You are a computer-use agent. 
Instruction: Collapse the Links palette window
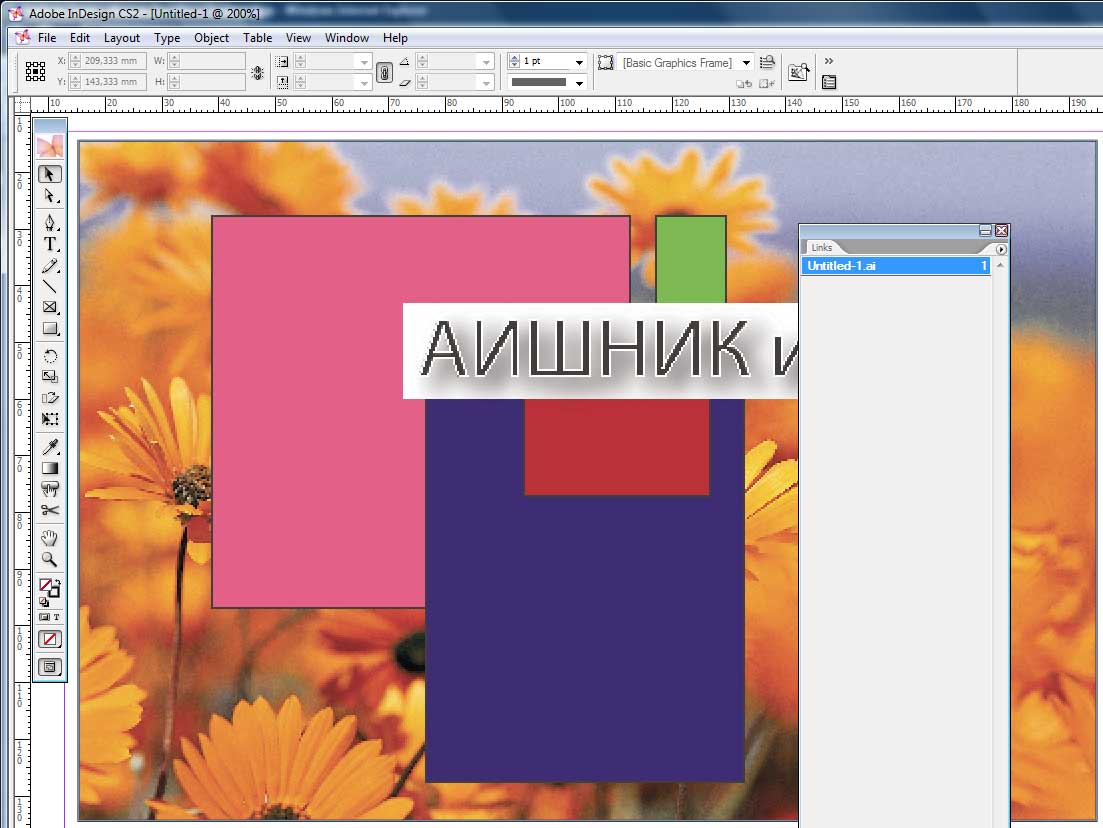coord(985,231)
